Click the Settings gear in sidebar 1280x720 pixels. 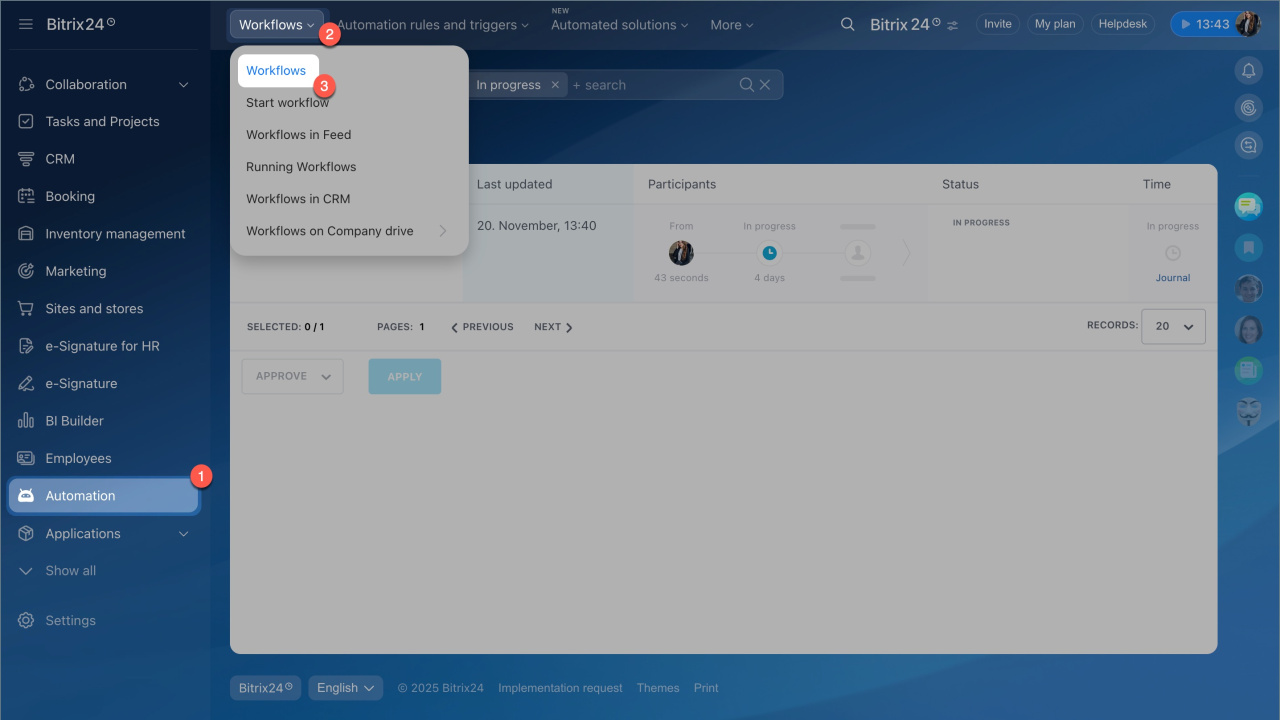[x=26, y=621]
